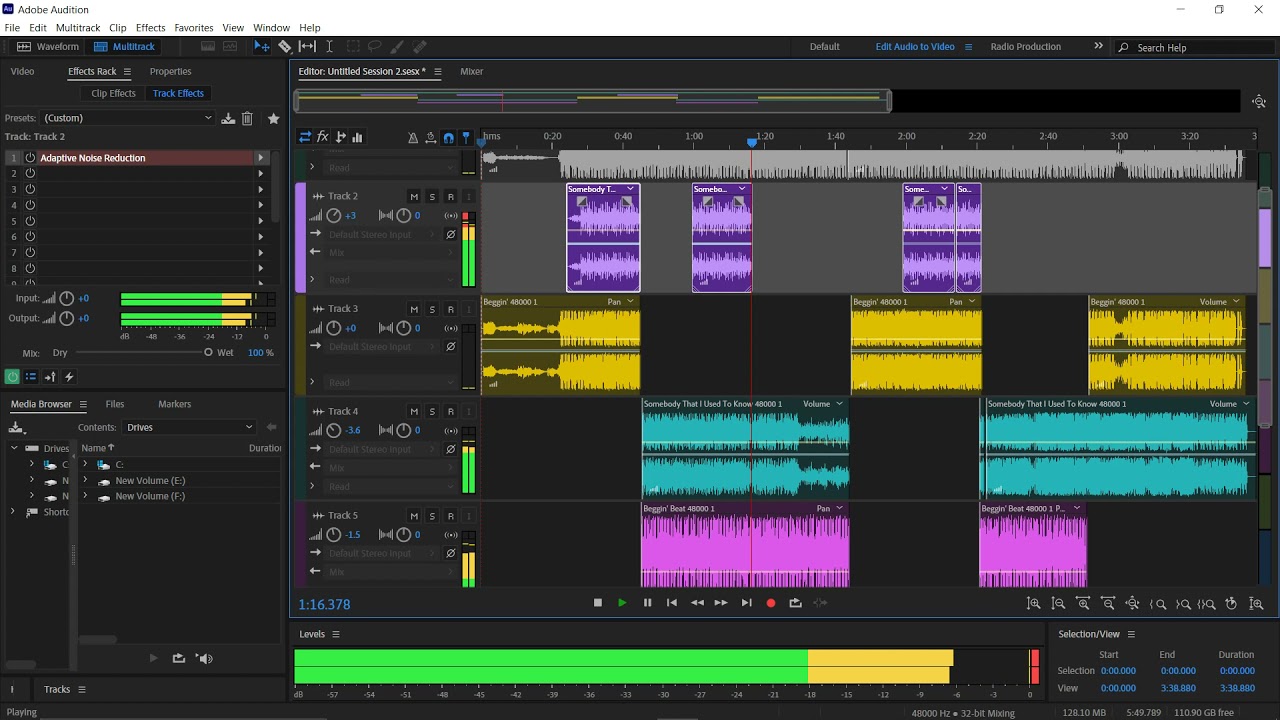The width and height of the screenshot is (1280, 720).
Task: Switch to the Markers tab
Action: click(175, 404)
